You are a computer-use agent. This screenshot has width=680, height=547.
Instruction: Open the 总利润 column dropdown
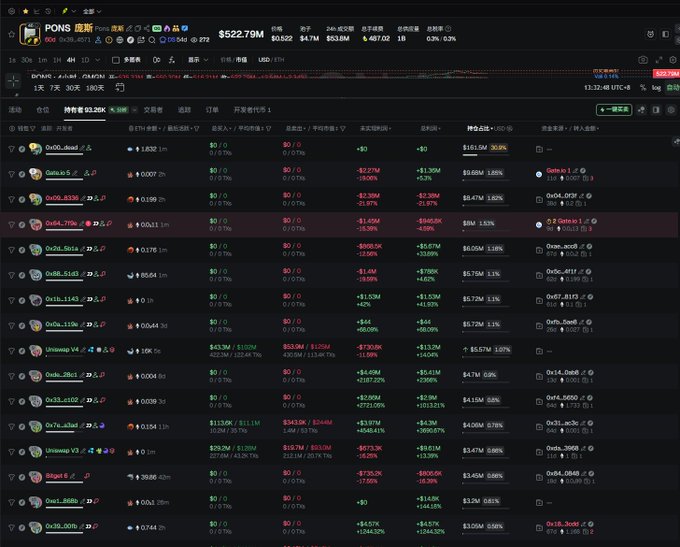point(431,128)
